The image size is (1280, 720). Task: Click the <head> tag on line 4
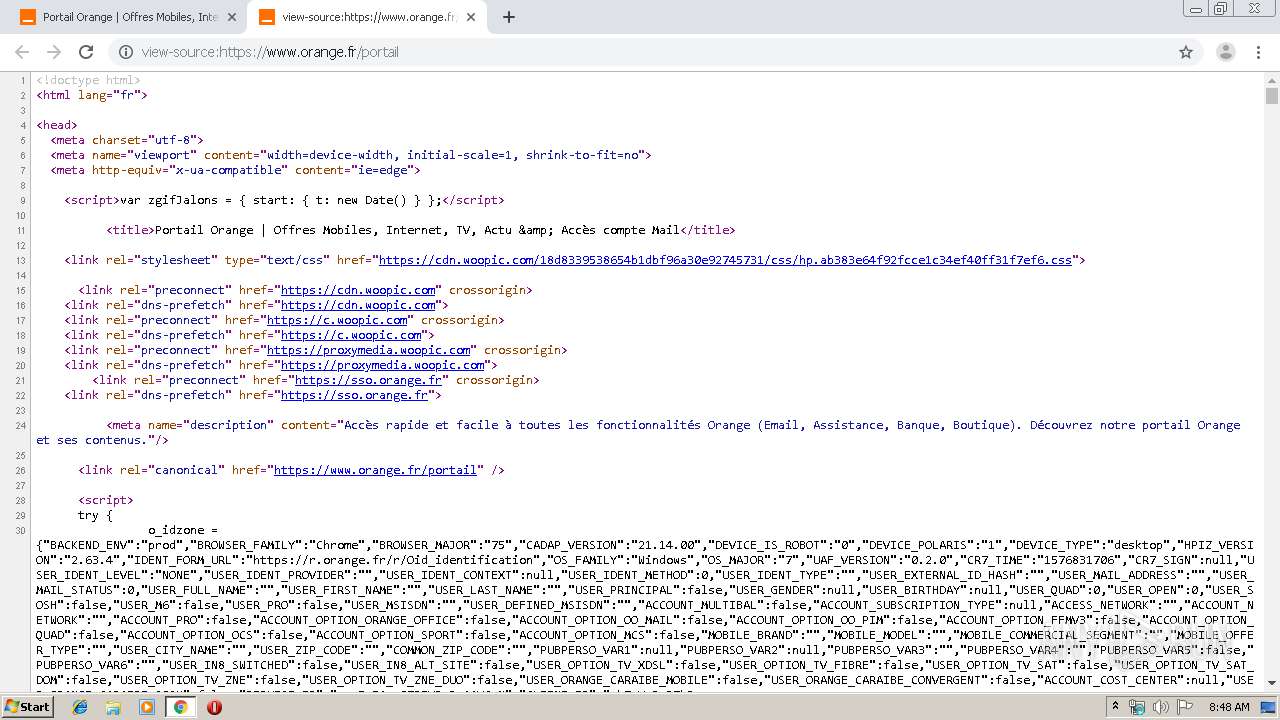(x=57, y=125)
